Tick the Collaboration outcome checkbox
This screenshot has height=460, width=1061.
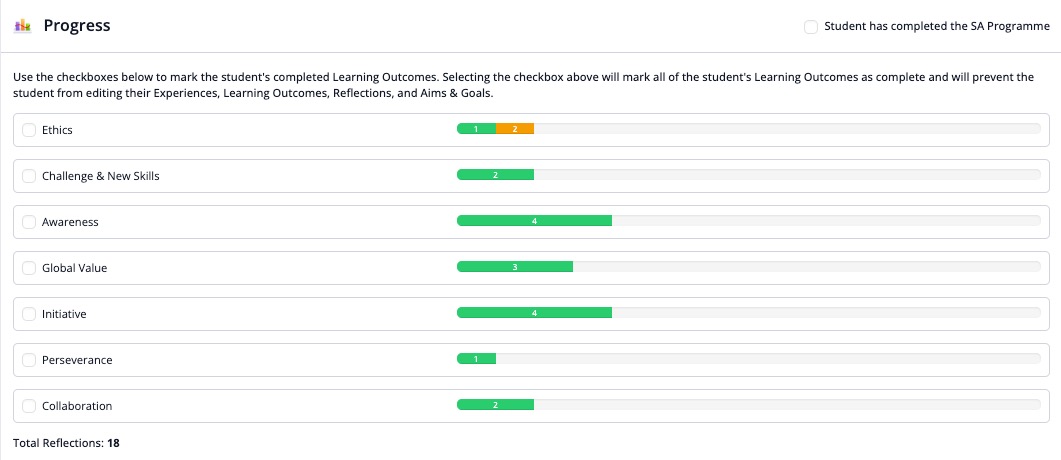[x=29, y=406]
